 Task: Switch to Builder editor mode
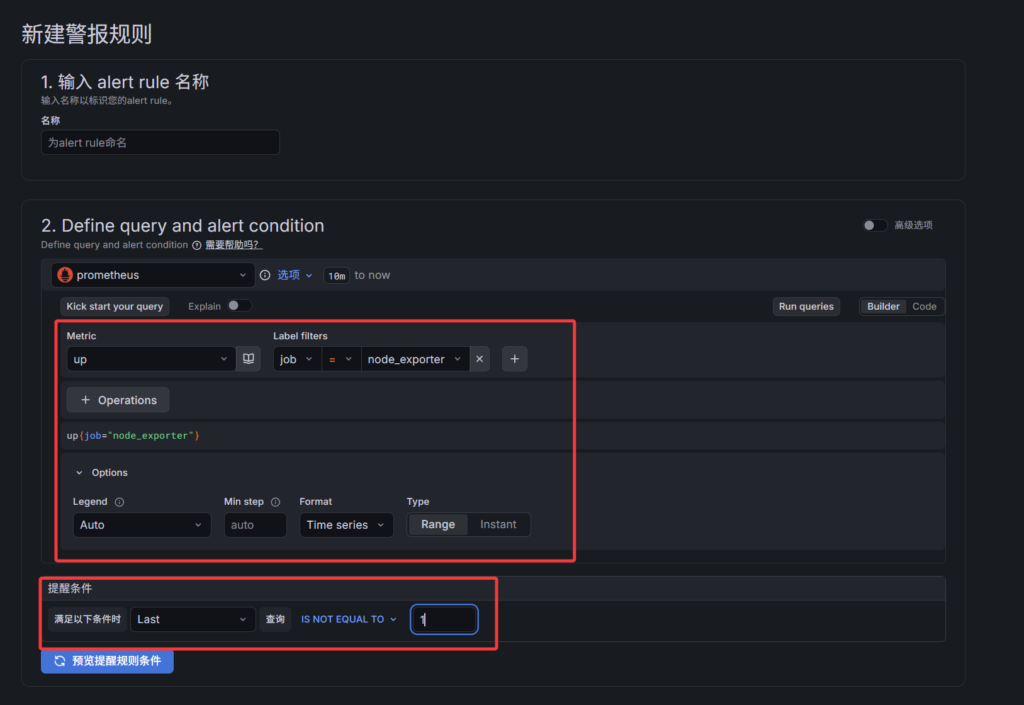tap(883, 307)
